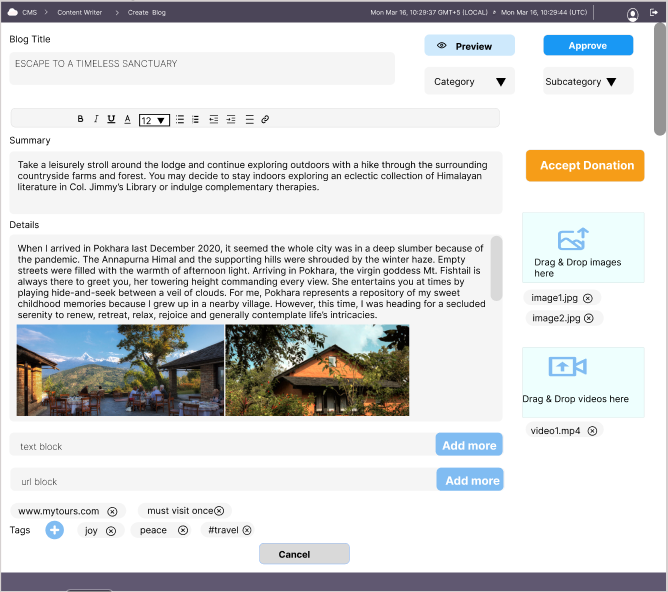Toggle bold formatting

pyautogui.click(x=80, y=119)
